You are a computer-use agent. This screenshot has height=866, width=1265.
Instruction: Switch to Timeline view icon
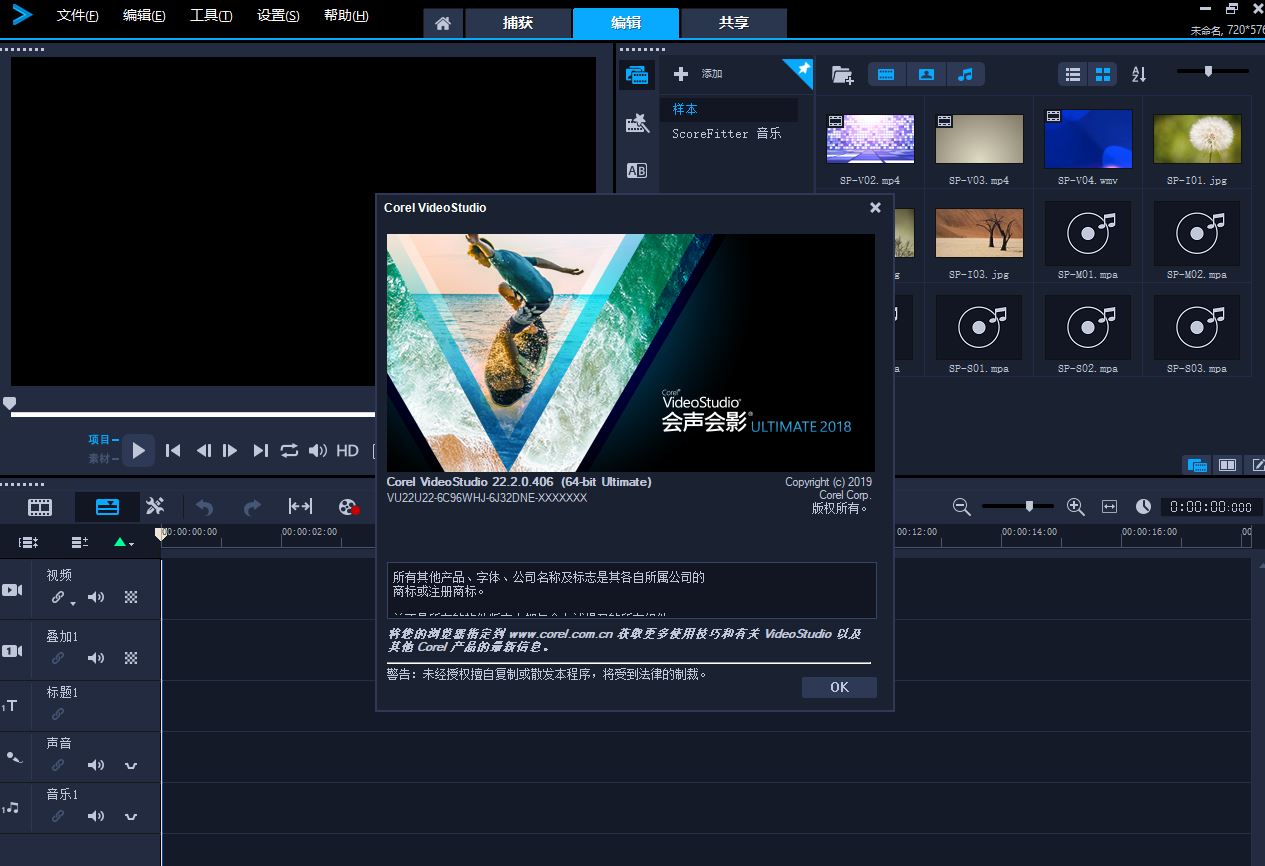(x=107, y=507)
